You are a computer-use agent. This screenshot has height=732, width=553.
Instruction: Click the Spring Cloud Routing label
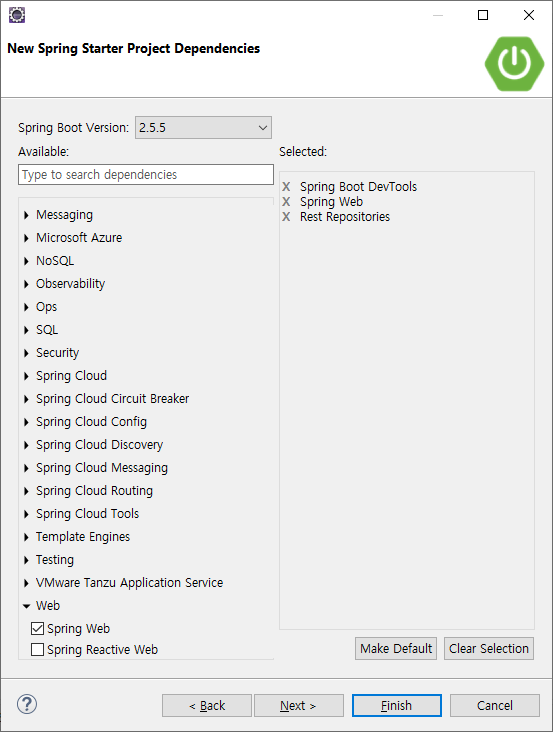(x=94, y=491)
